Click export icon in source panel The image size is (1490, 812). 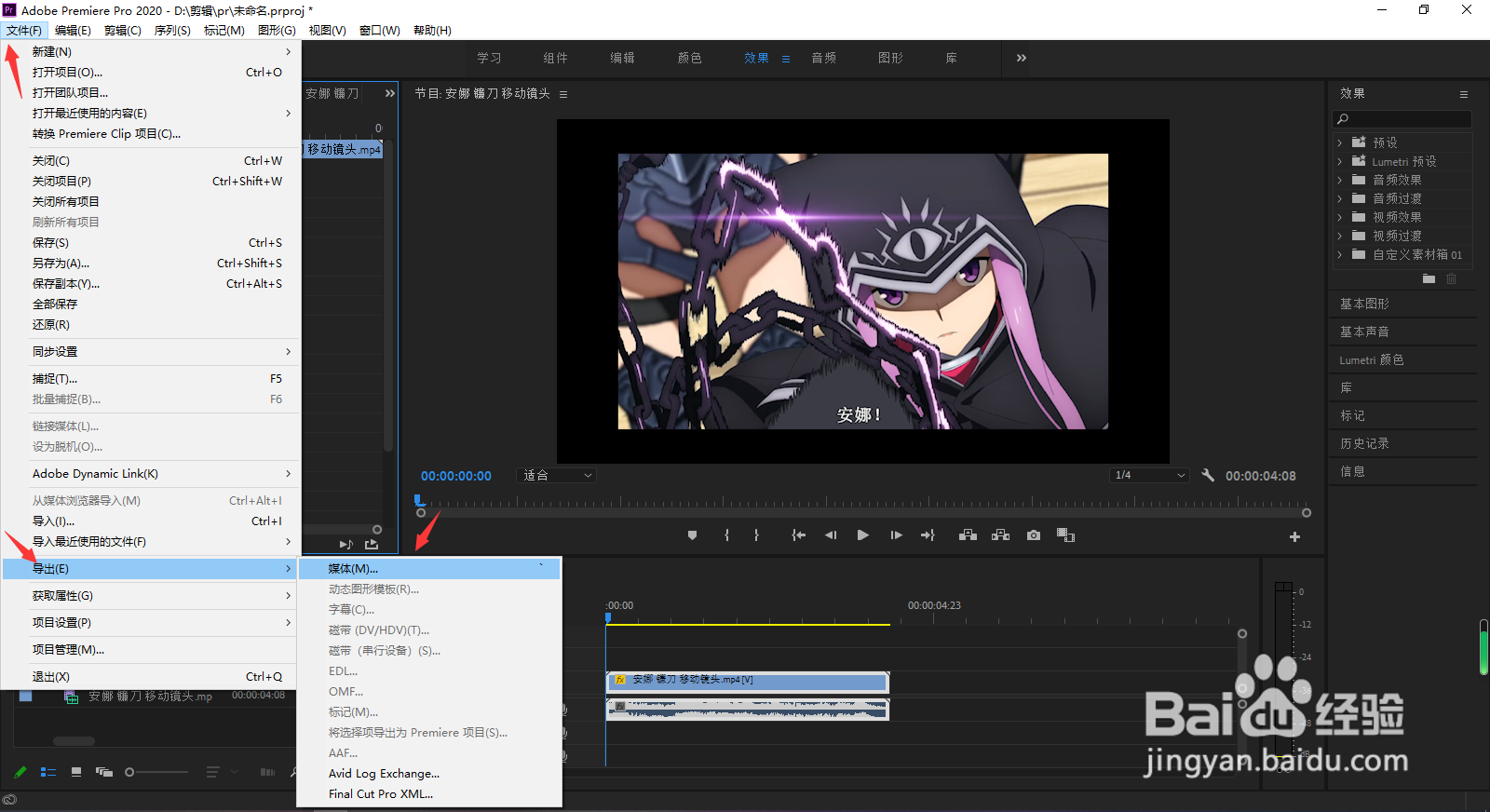pos(372,544)
